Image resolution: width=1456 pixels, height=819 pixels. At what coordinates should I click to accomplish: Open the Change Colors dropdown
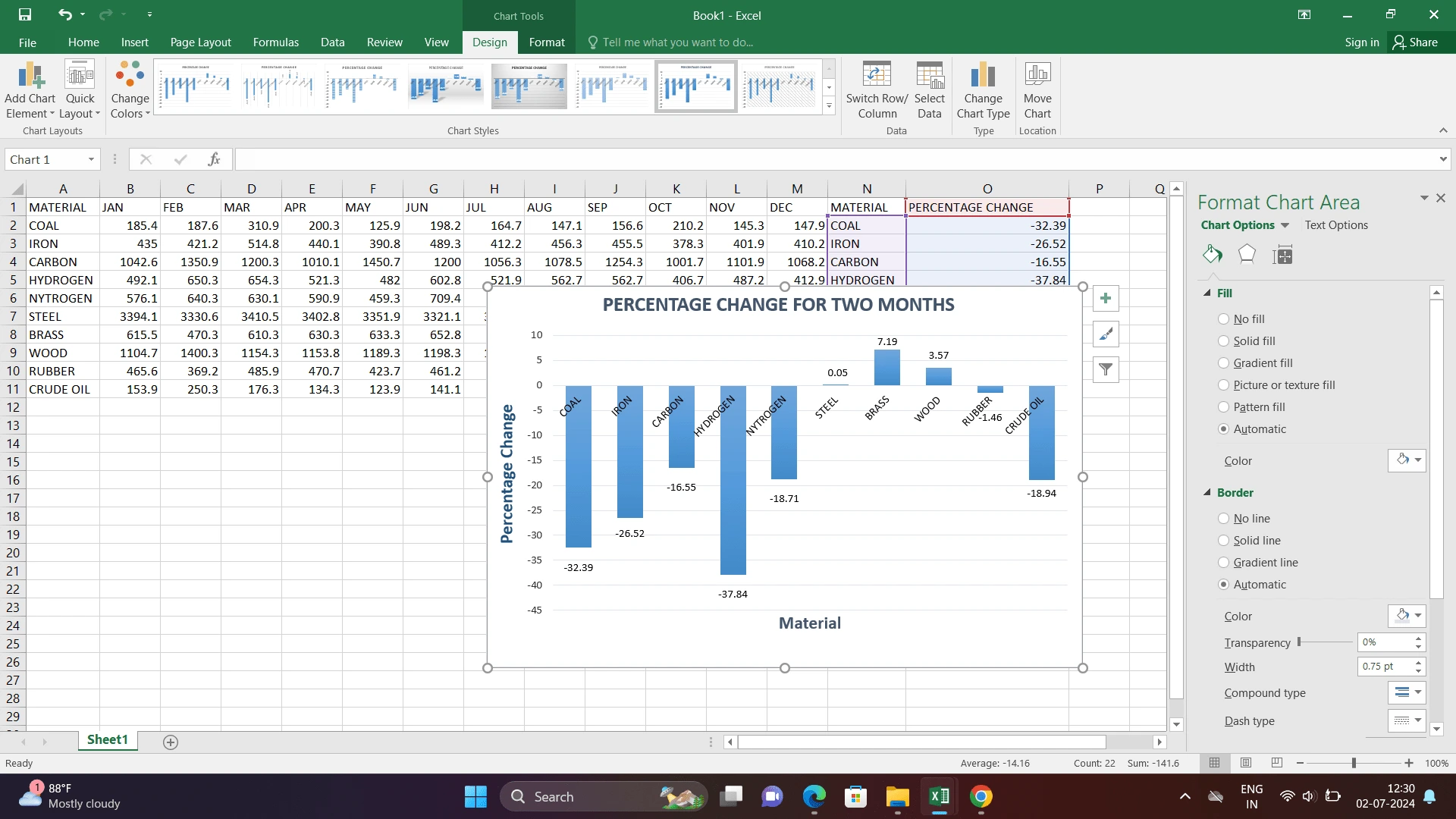130,91
